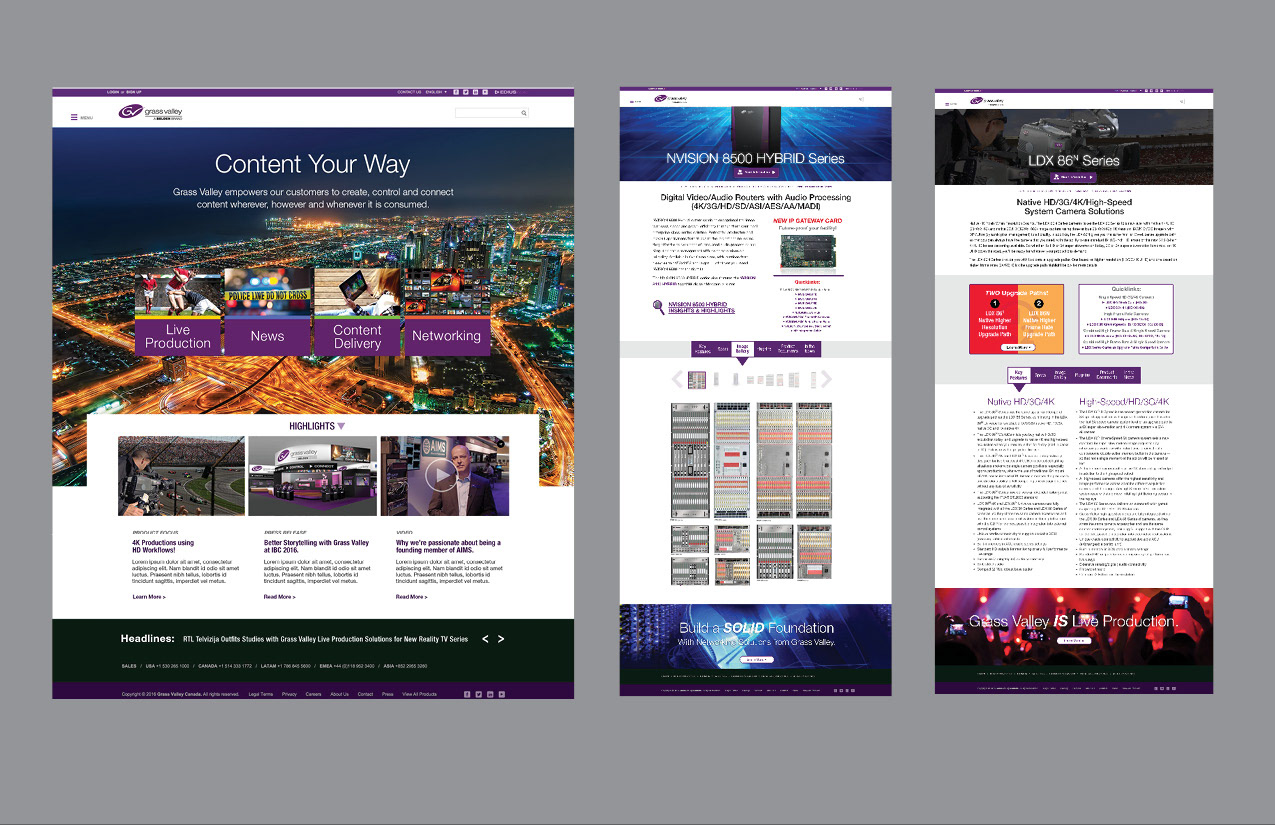Open YouTube icon in homepage top bar
This screenshot has height=825, width=1275.
[x=486, y=92]
